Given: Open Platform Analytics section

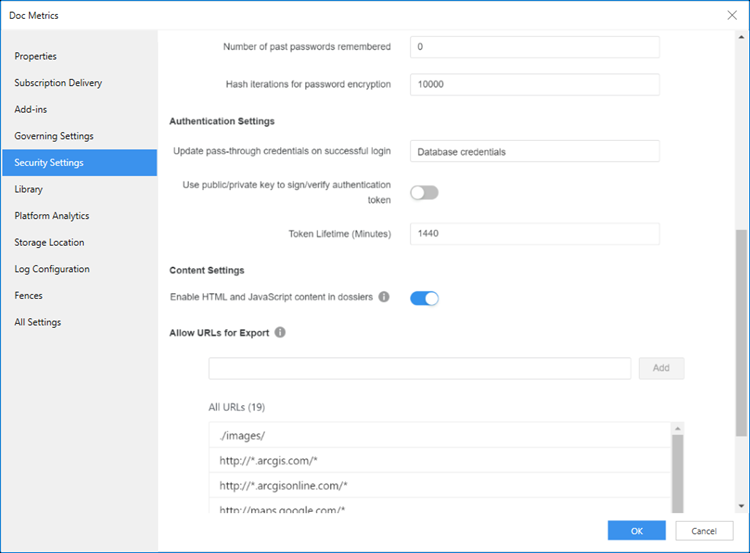Looking at the screenshot, I should pos(52,216).
